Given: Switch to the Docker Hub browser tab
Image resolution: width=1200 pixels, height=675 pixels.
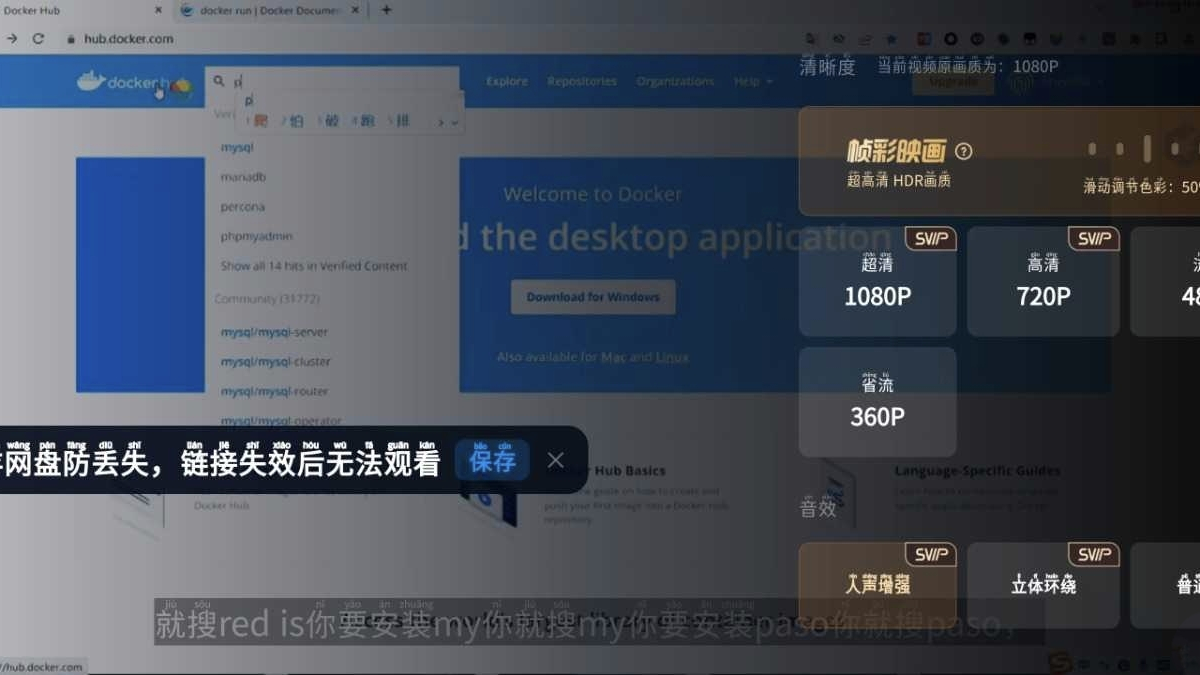Looking at the screenshot, I should [x=80, y=10].
